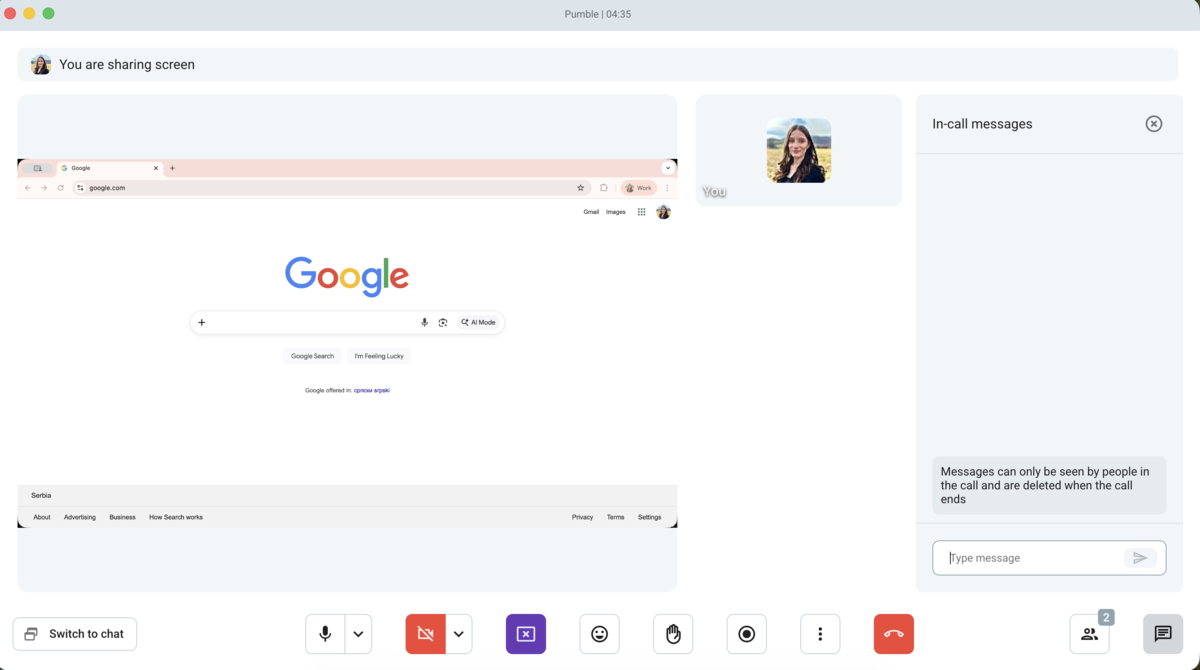1200x670 pixels.
Task: Open more options three-dot menu
Action: click(x=820, y=634)
